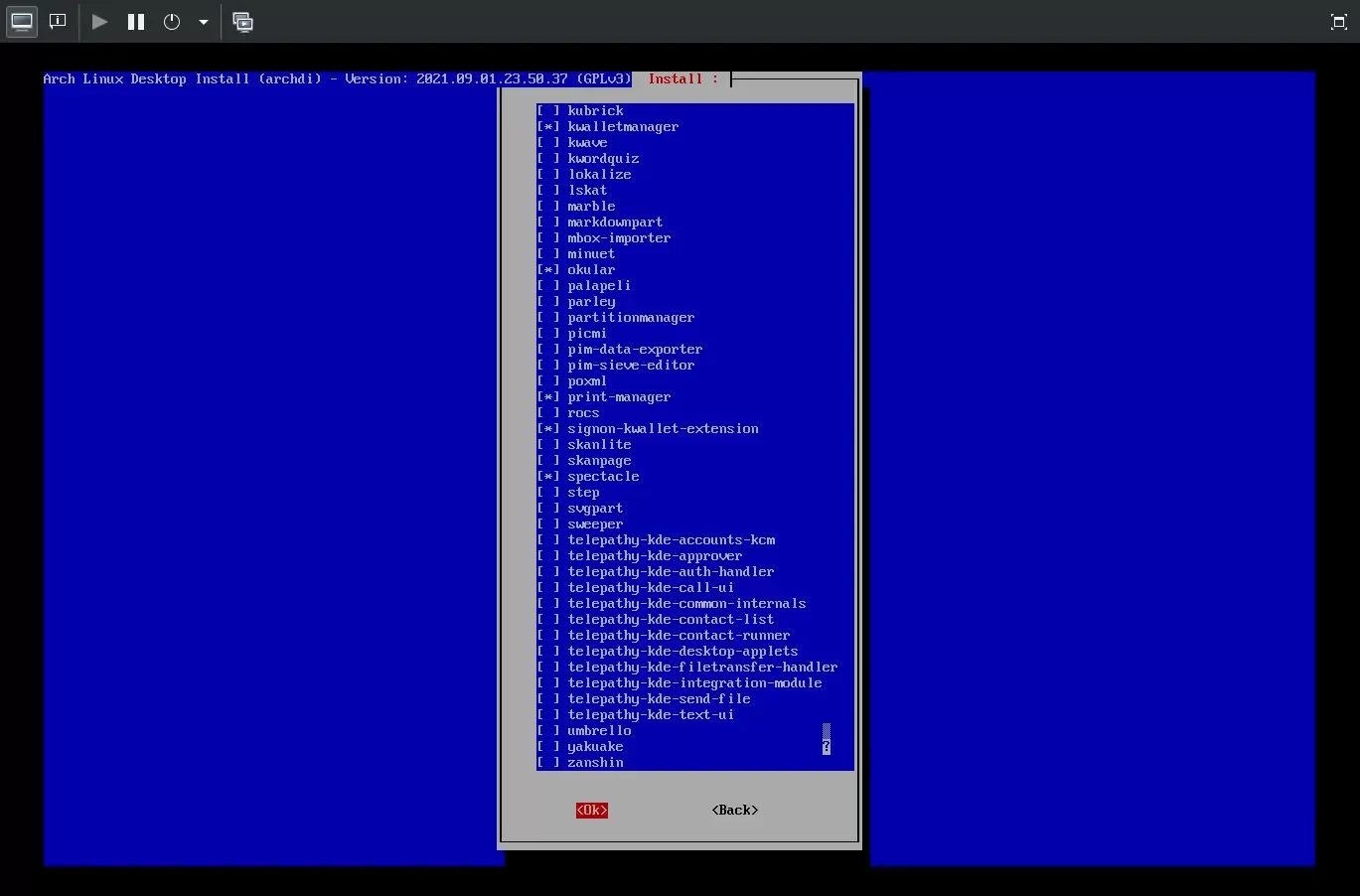The height and width of the screenshot is (896, 1360).
Task: Expand the shutdown options dropdown arrow
Action: pos(204,22)
